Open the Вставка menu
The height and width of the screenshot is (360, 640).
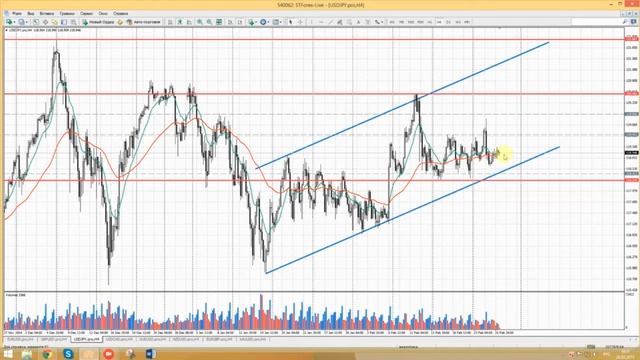click(47, 13)
